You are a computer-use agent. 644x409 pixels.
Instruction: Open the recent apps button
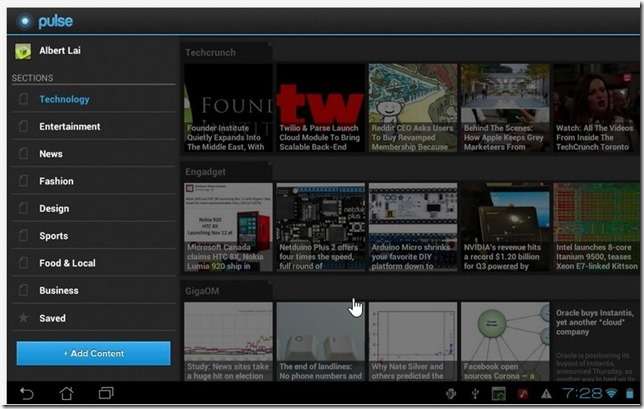tap(106, 393)
